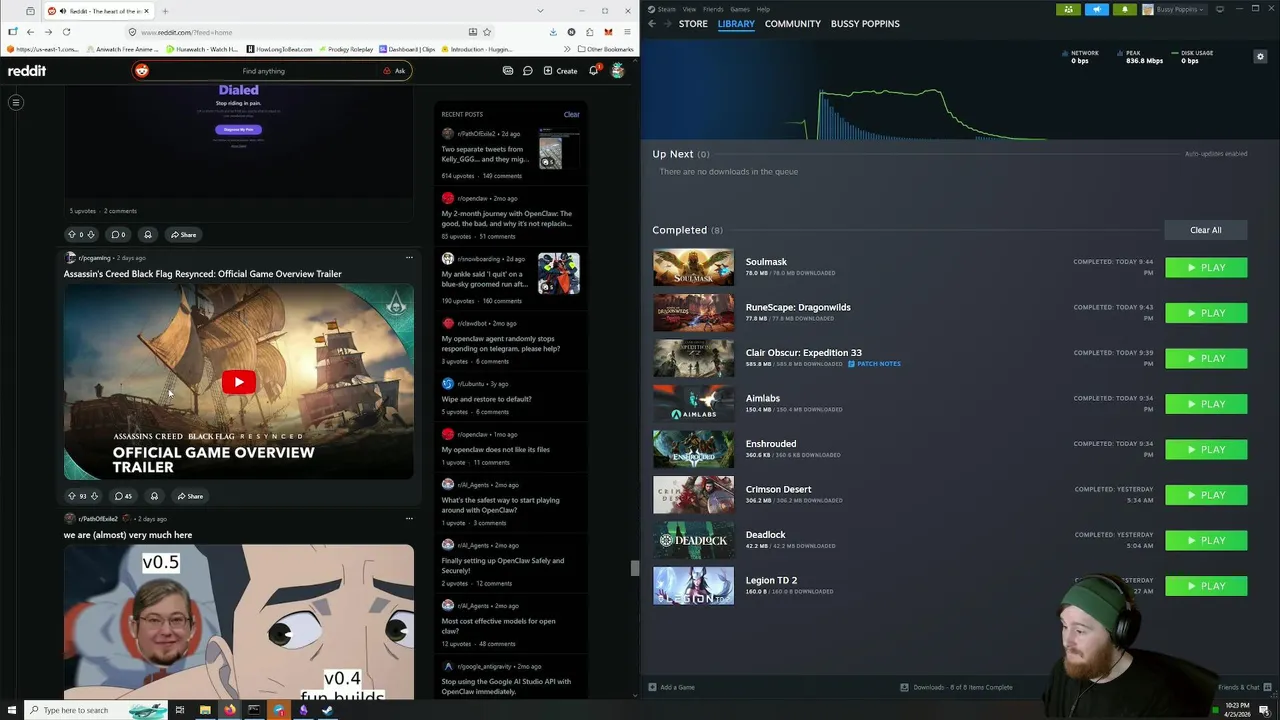Open the Steam green friends activity button
Viewport: 1280px width, 720px height.
[1069, 9]
